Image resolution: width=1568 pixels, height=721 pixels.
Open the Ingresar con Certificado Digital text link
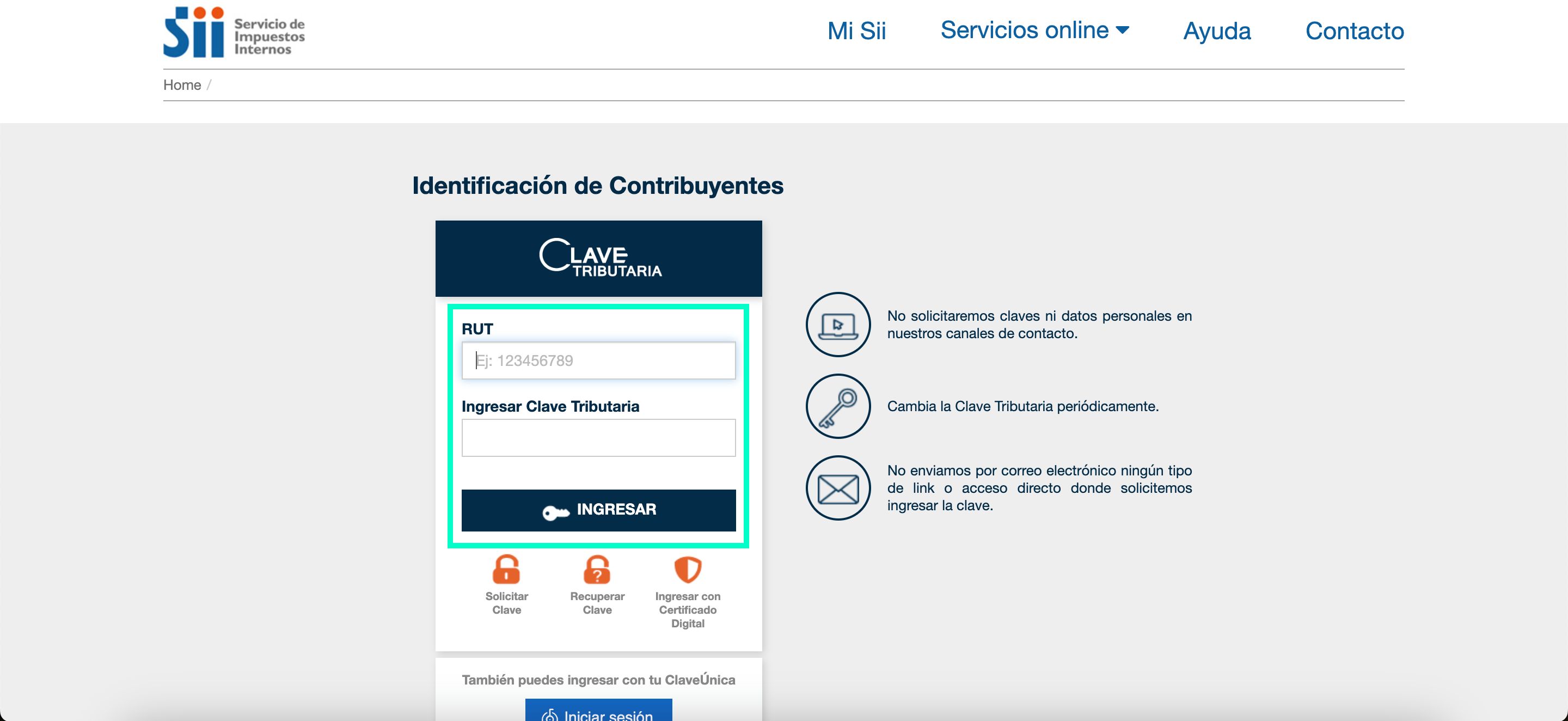(x=688, y=609)
